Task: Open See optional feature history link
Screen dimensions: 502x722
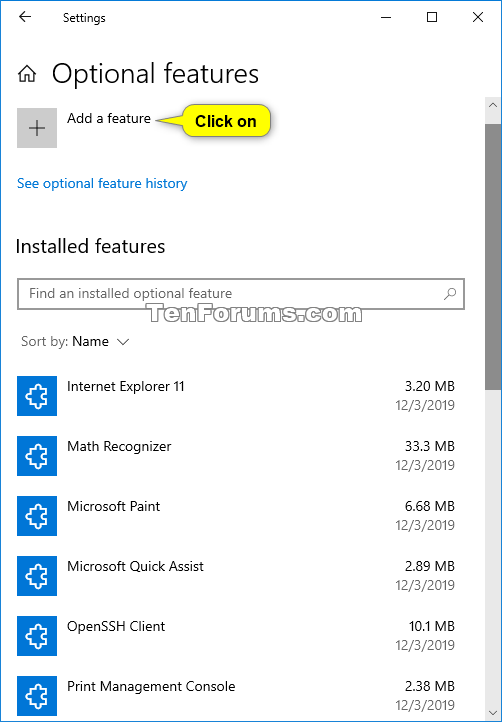Action: click(x=102, y=184)
